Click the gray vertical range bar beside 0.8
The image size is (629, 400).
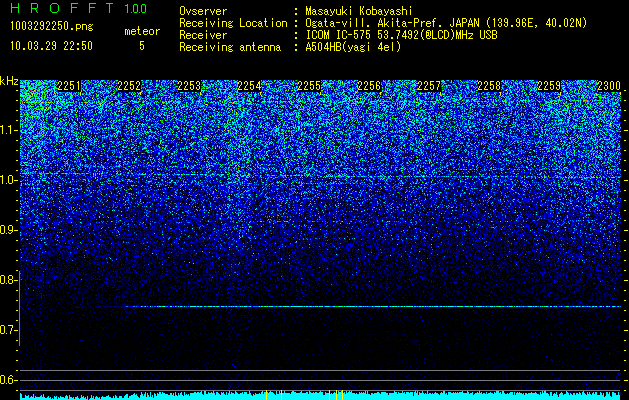[x=20, y=309]
